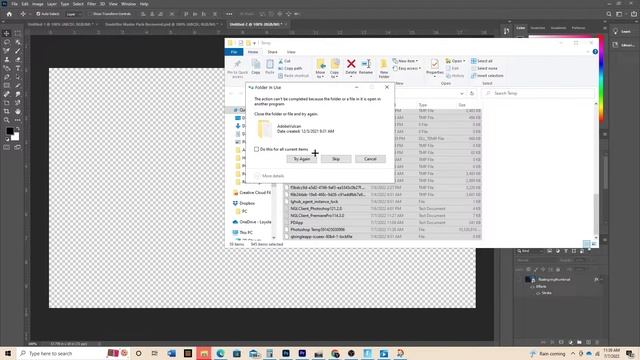Select the Horizontal Type tool
Image resolution: width=640 pixels, height=360 pixels.
pos(18,68)
